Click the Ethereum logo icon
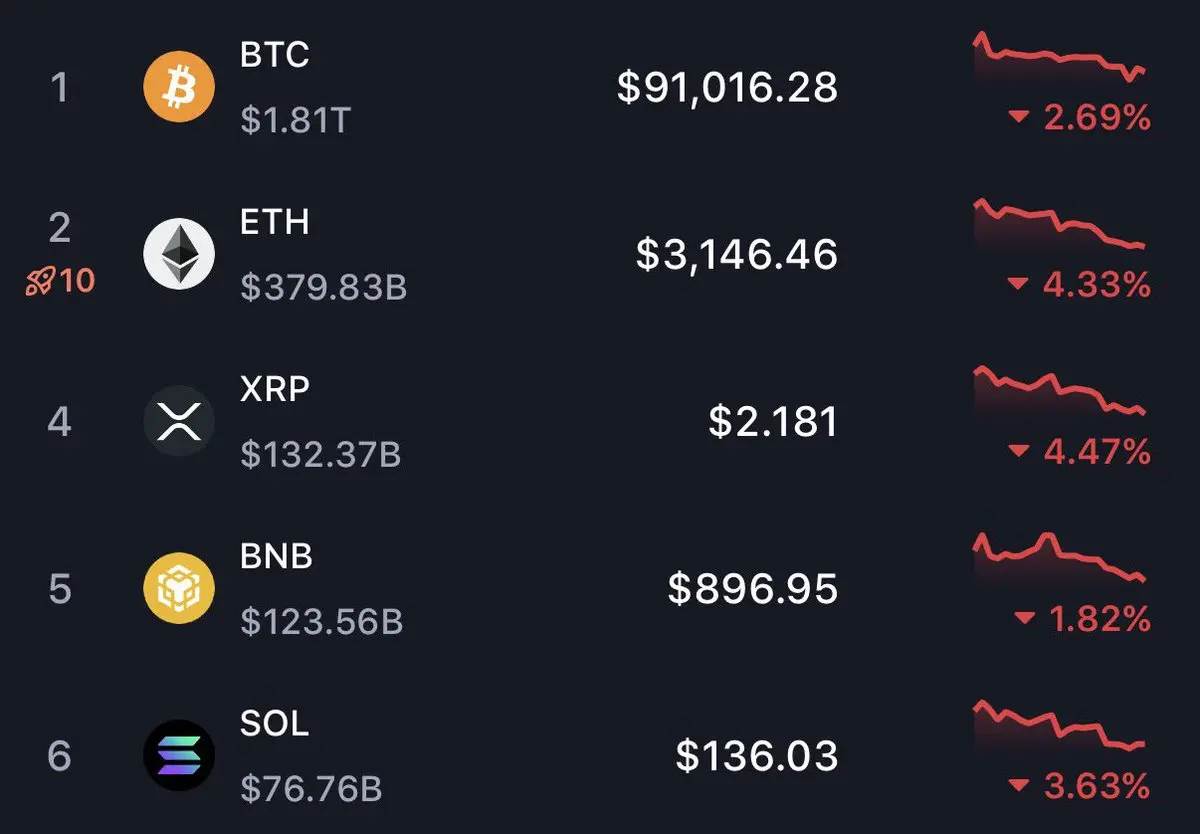 (x=179, y=254)
